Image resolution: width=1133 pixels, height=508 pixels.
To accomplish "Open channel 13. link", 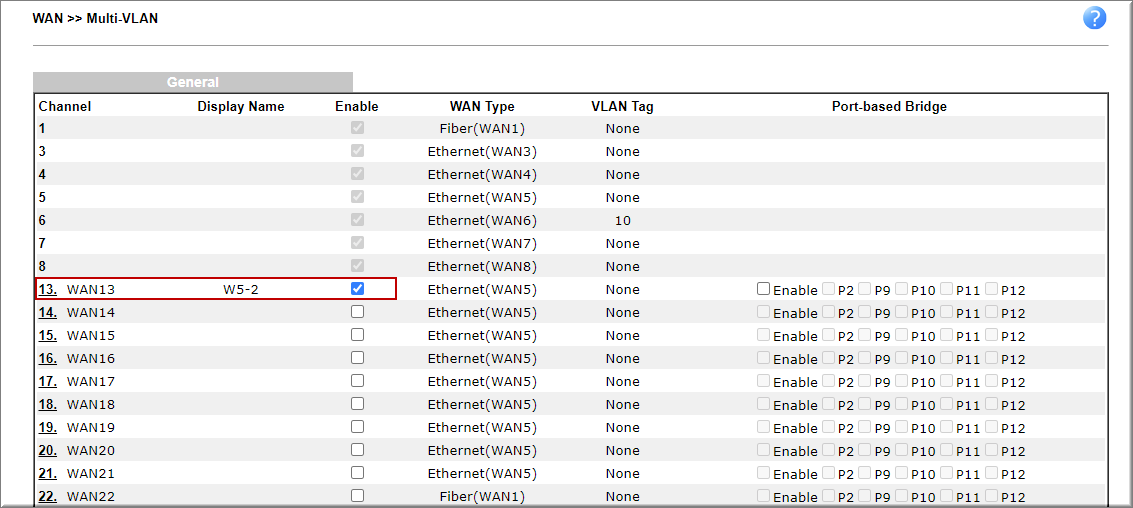I will 48,290.
